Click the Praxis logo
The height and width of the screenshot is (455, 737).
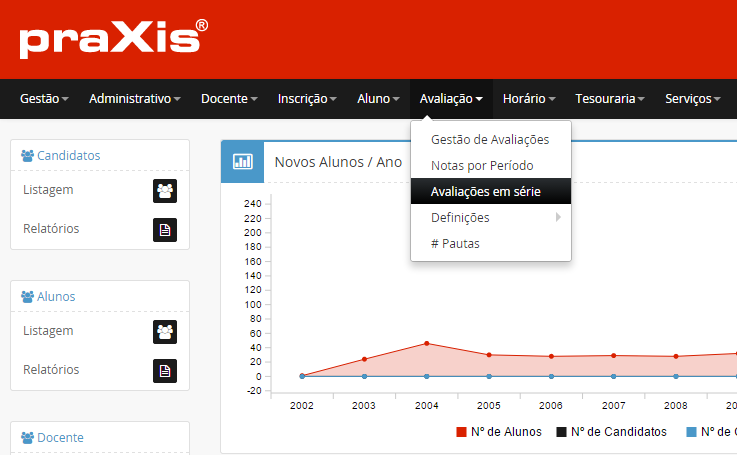click(113, 39)
